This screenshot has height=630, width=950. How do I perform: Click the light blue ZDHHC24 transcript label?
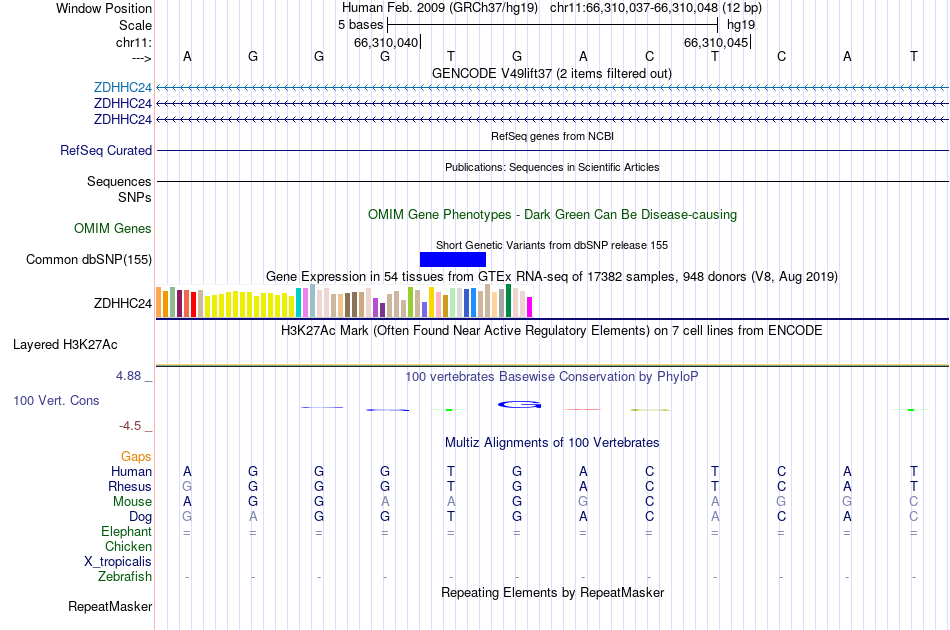coord(122,87)
